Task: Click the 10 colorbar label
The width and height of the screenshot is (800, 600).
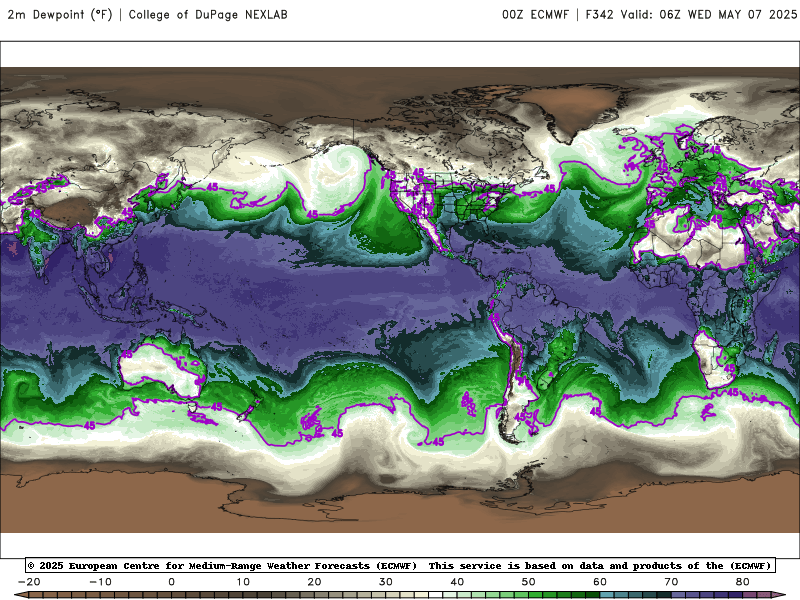Action: pyautogui.click(x=243, y=582)
